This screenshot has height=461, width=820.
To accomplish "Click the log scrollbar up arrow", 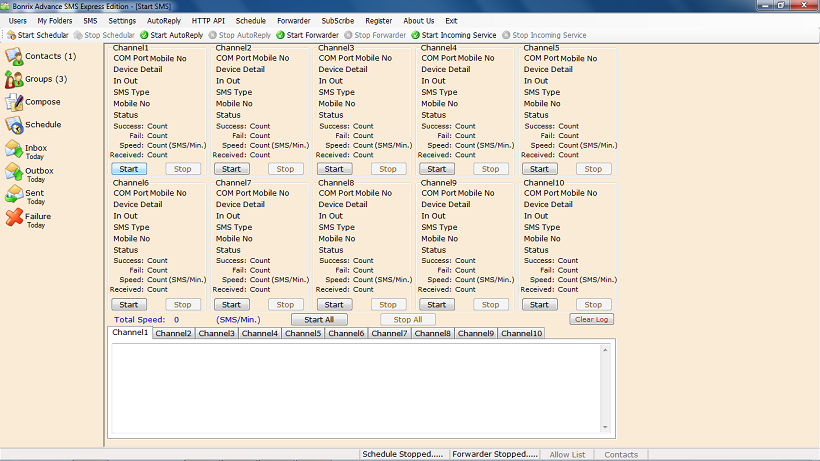I will pos(605,350).
